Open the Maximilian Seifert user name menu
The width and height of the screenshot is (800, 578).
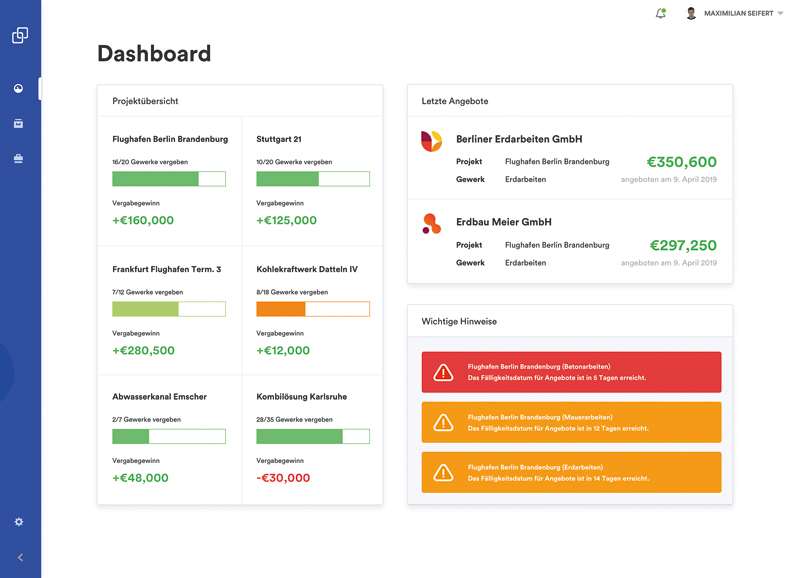tap(738, 14)
